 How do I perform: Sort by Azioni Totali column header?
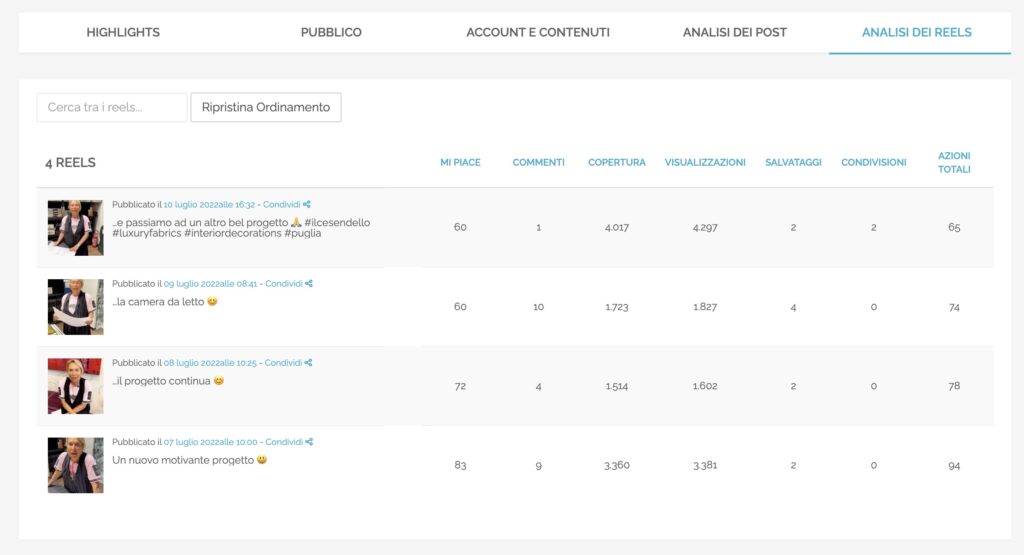954,162
